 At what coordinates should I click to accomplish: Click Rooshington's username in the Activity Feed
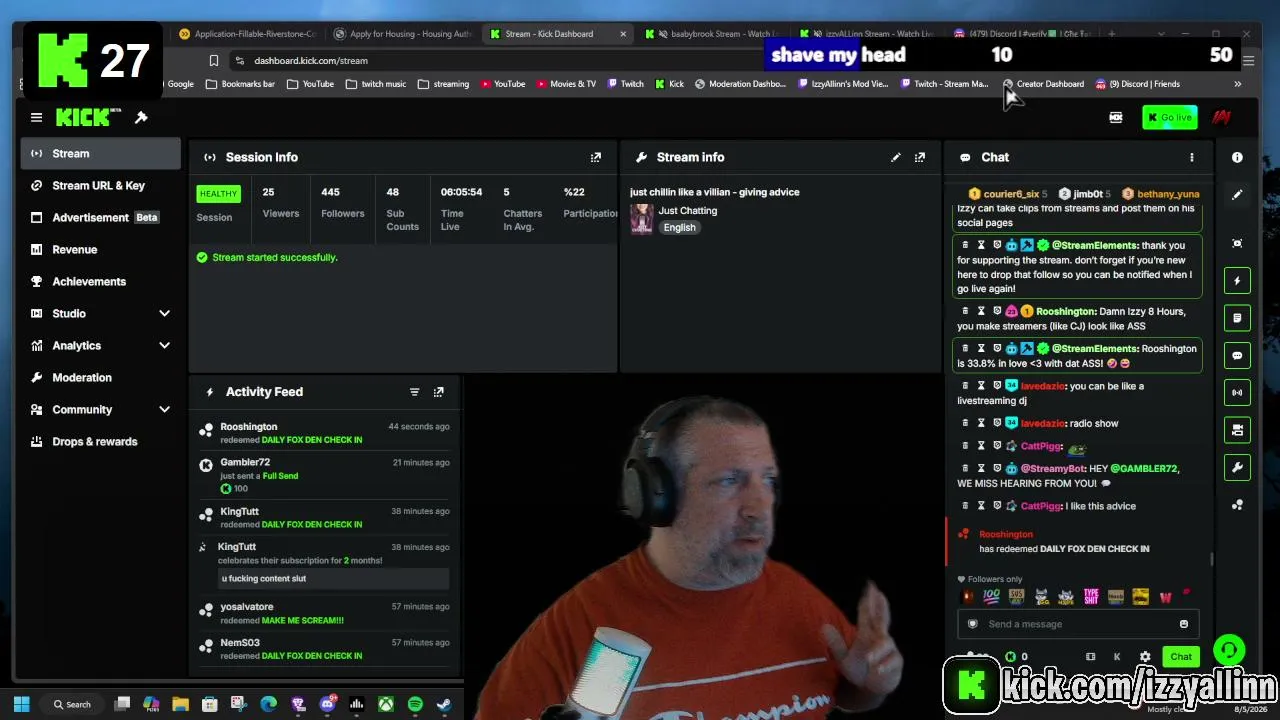[249, 427]
